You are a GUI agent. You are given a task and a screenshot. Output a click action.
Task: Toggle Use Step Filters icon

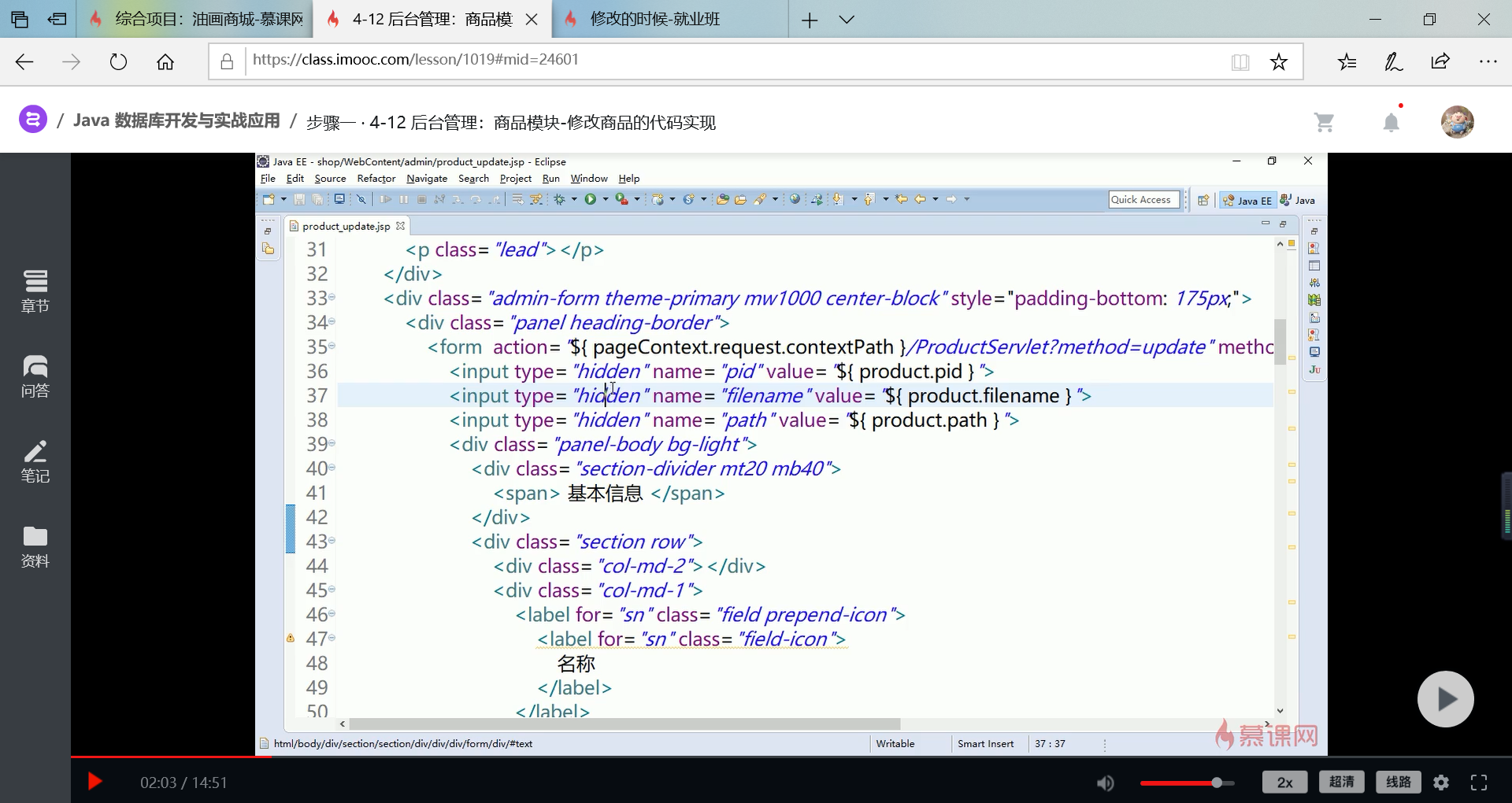pos(536,199)
